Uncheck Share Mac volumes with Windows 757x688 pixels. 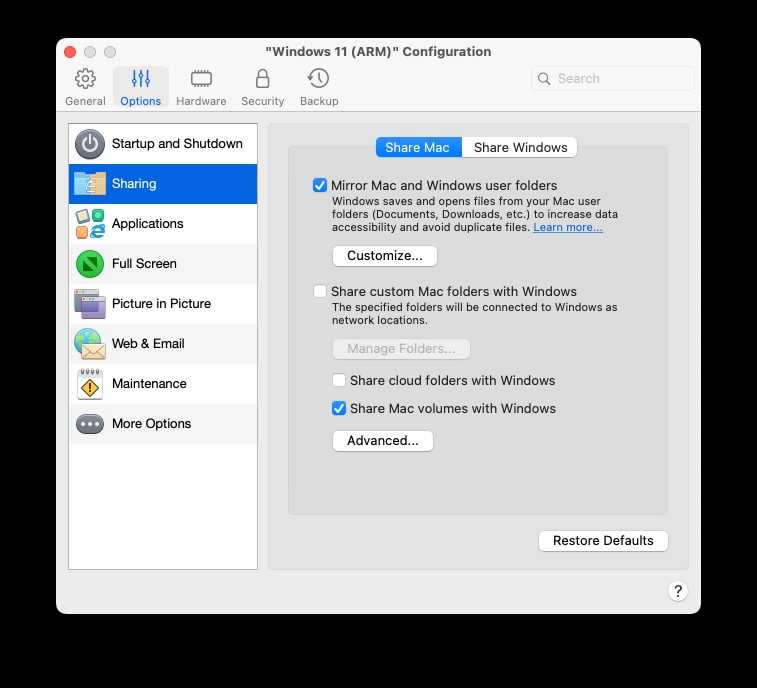339,408
